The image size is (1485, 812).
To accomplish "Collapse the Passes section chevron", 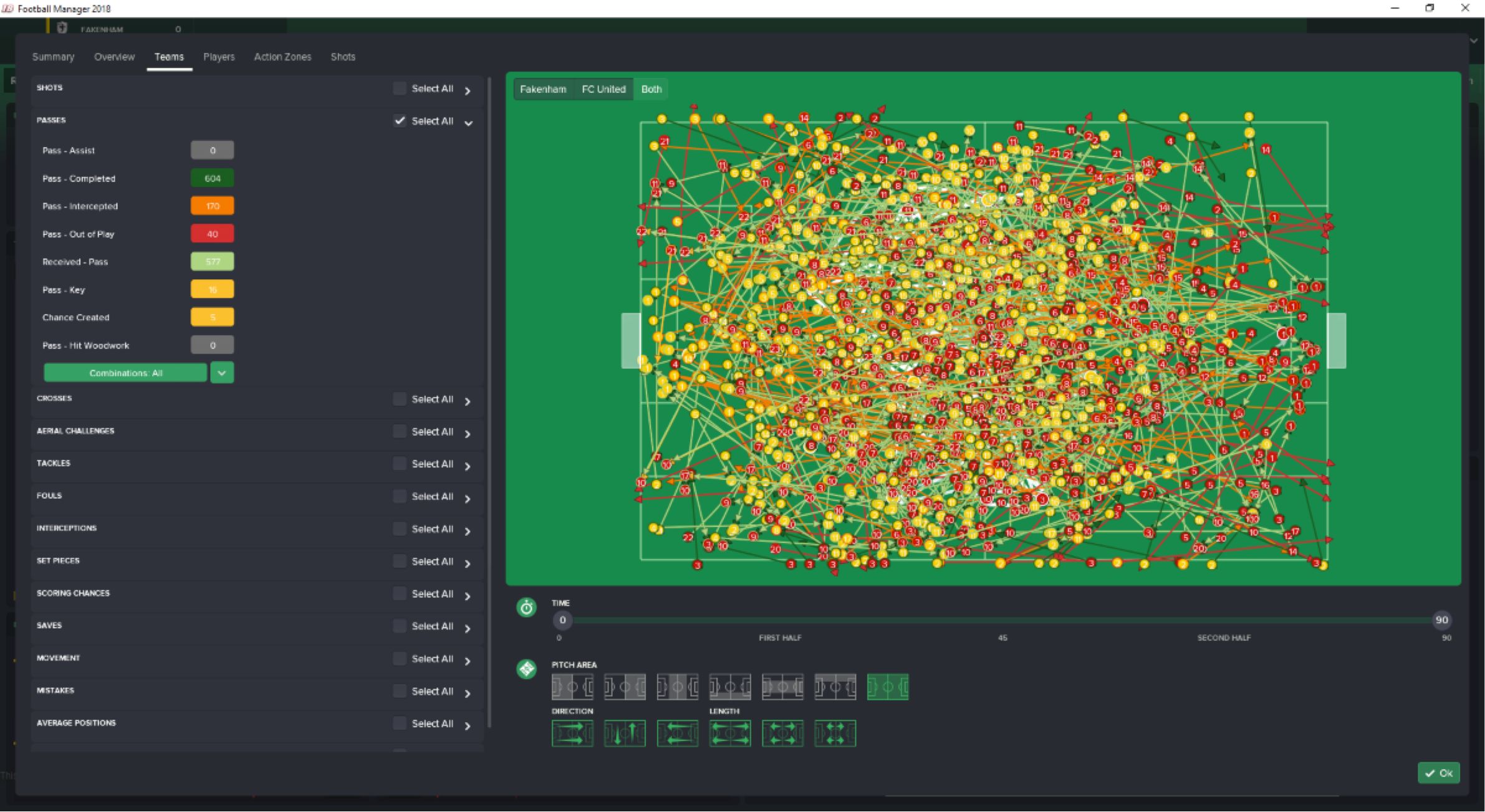I will click(469, 122).
